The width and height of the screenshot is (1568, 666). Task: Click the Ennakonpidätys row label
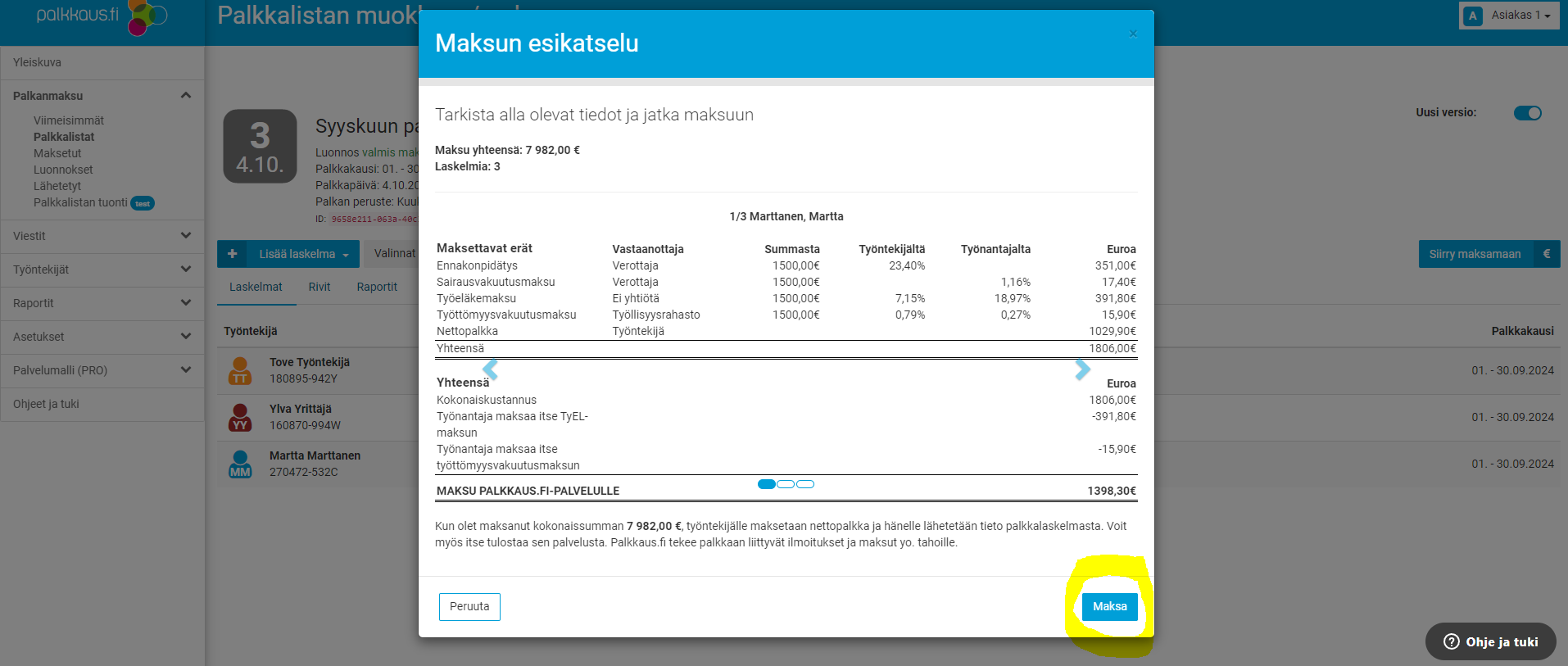click(477, 265)
